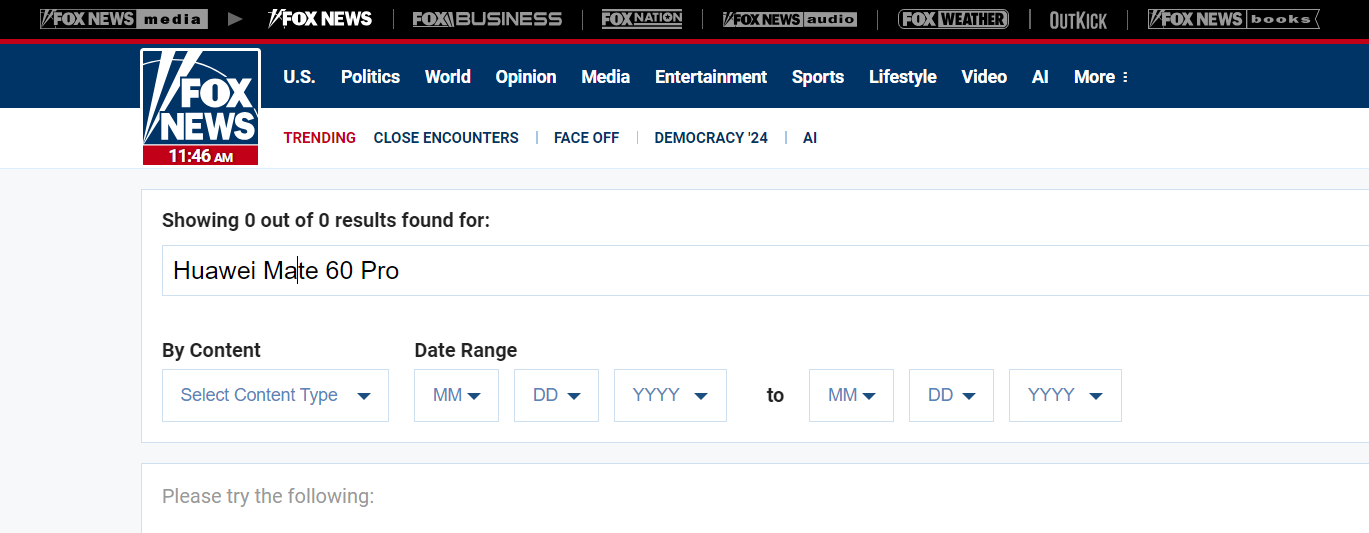Open trending link DEMOCRACY '24
This screenshot has width=1369, height=533.
tap(711, 138)
